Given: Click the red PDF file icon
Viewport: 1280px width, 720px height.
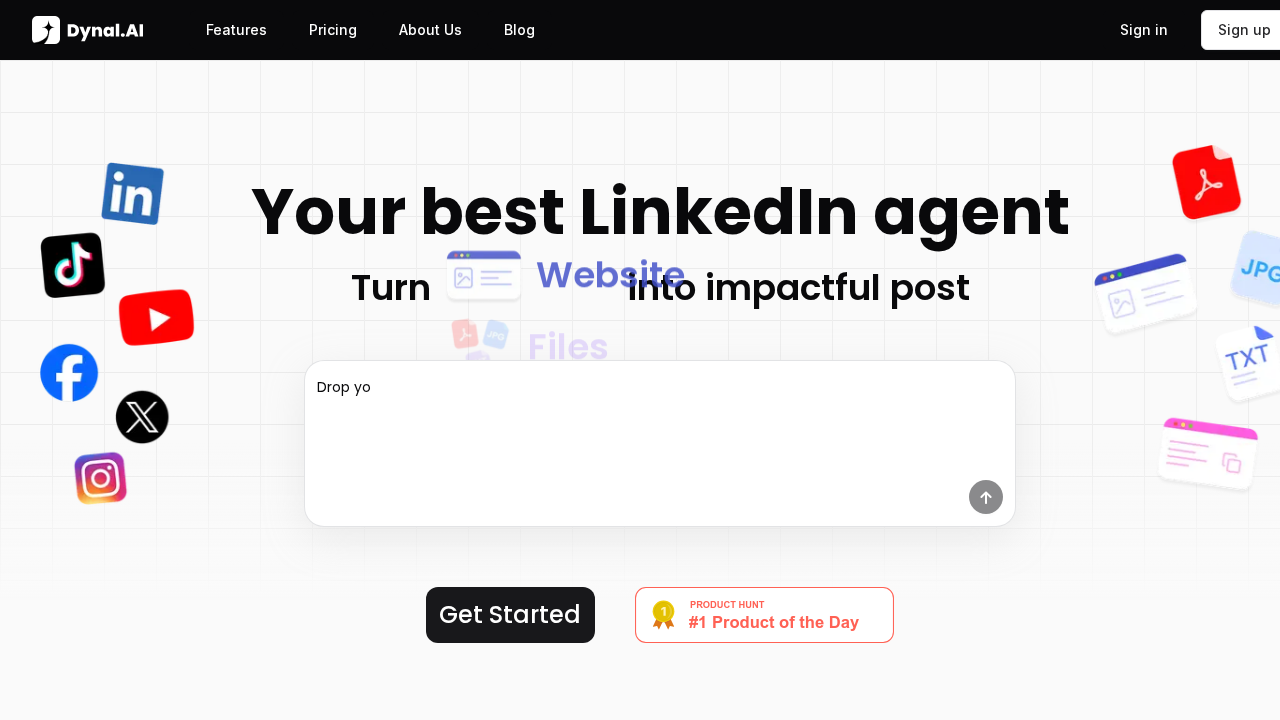Looking at the screenshot, I should tap(1206, 183).
